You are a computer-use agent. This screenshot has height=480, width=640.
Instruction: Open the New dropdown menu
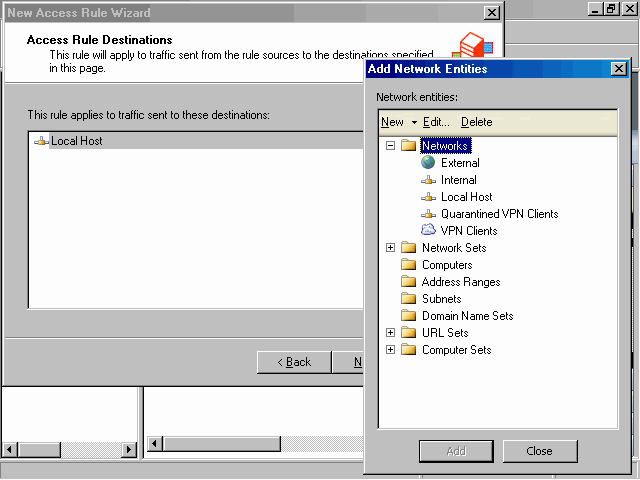click(398, 122)
